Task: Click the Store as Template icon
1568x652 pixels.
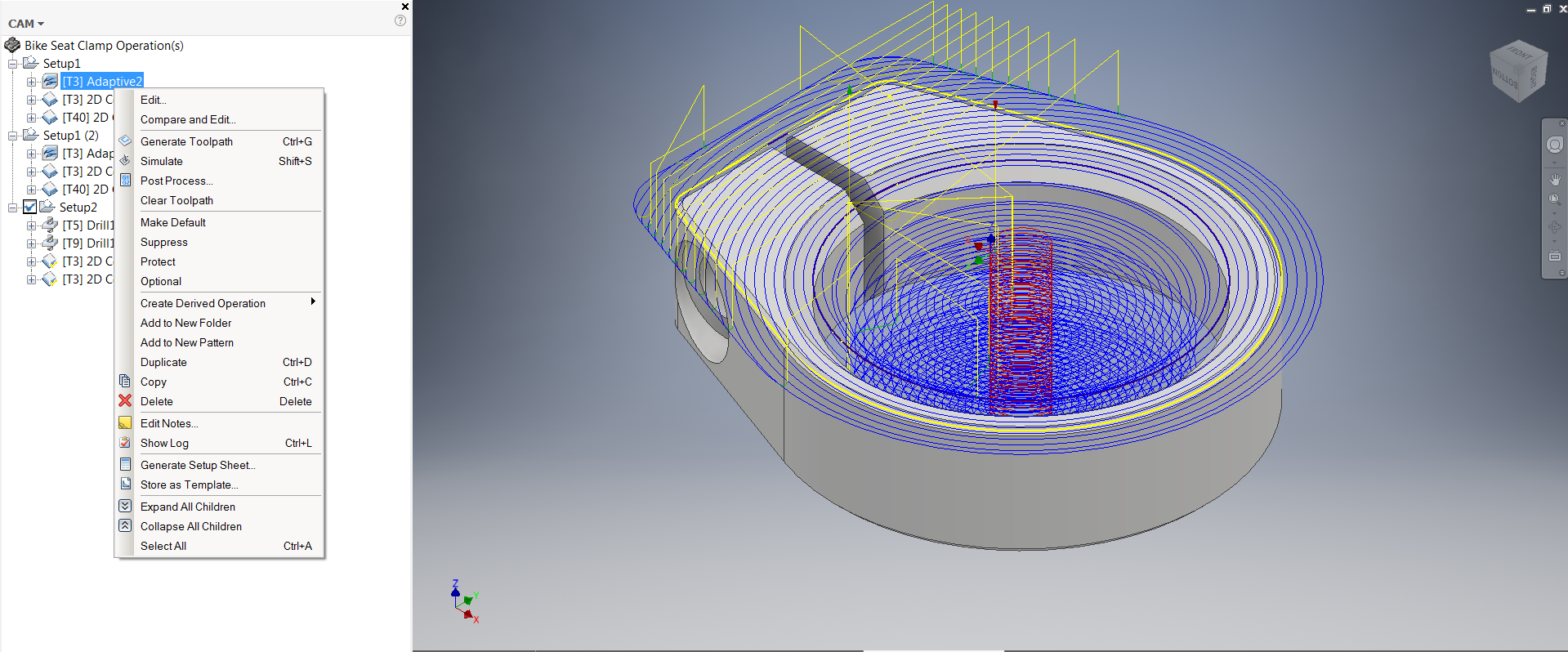Action: pos(125,484)
